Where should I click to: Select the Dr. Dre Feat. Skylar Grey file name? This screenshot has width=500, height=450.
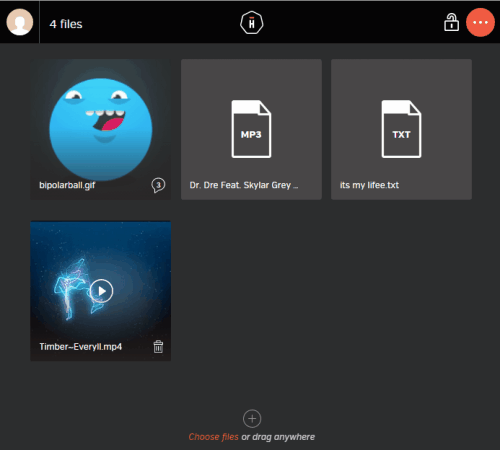click(x=244, y=185)
